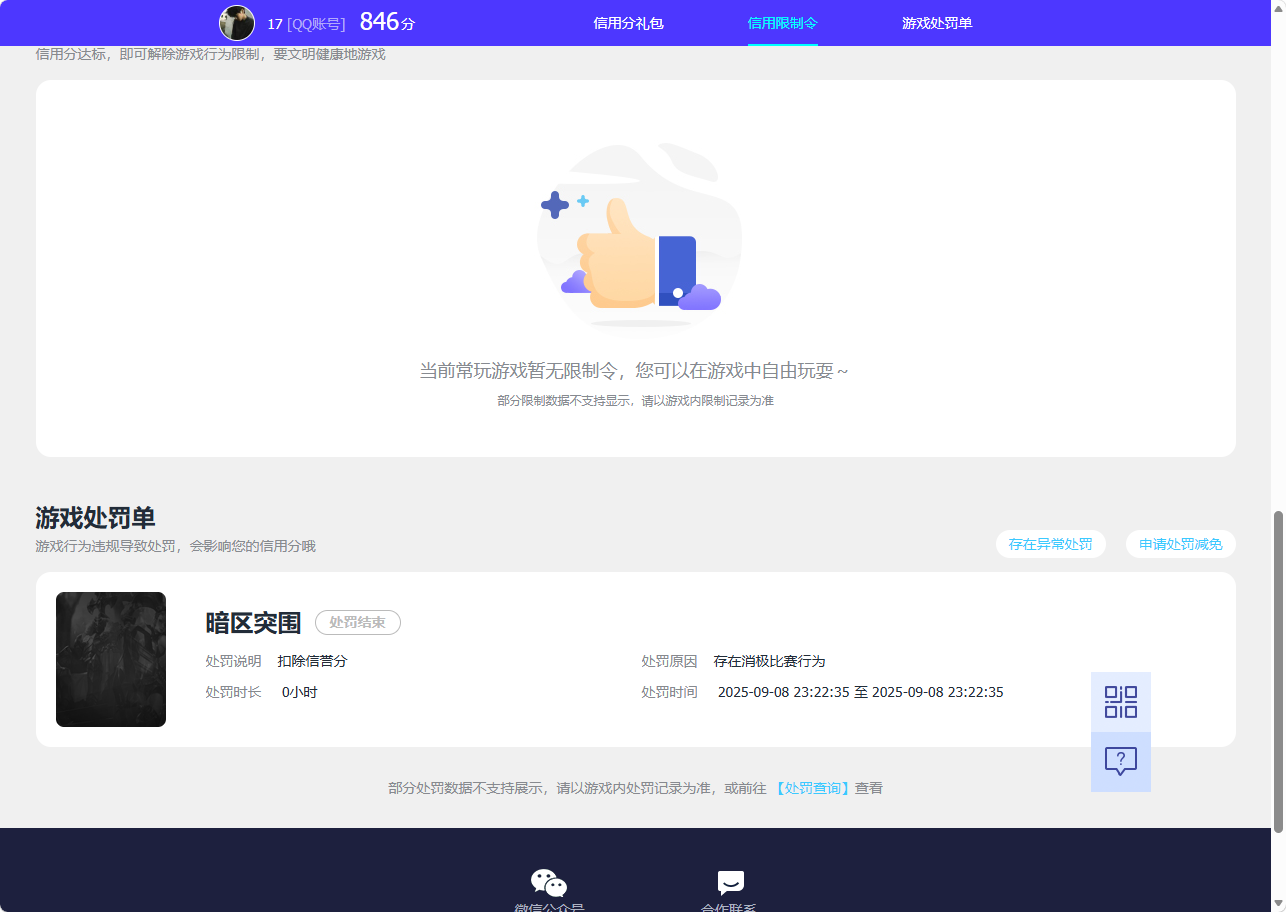Click the 846 credit score

(387, 22)
